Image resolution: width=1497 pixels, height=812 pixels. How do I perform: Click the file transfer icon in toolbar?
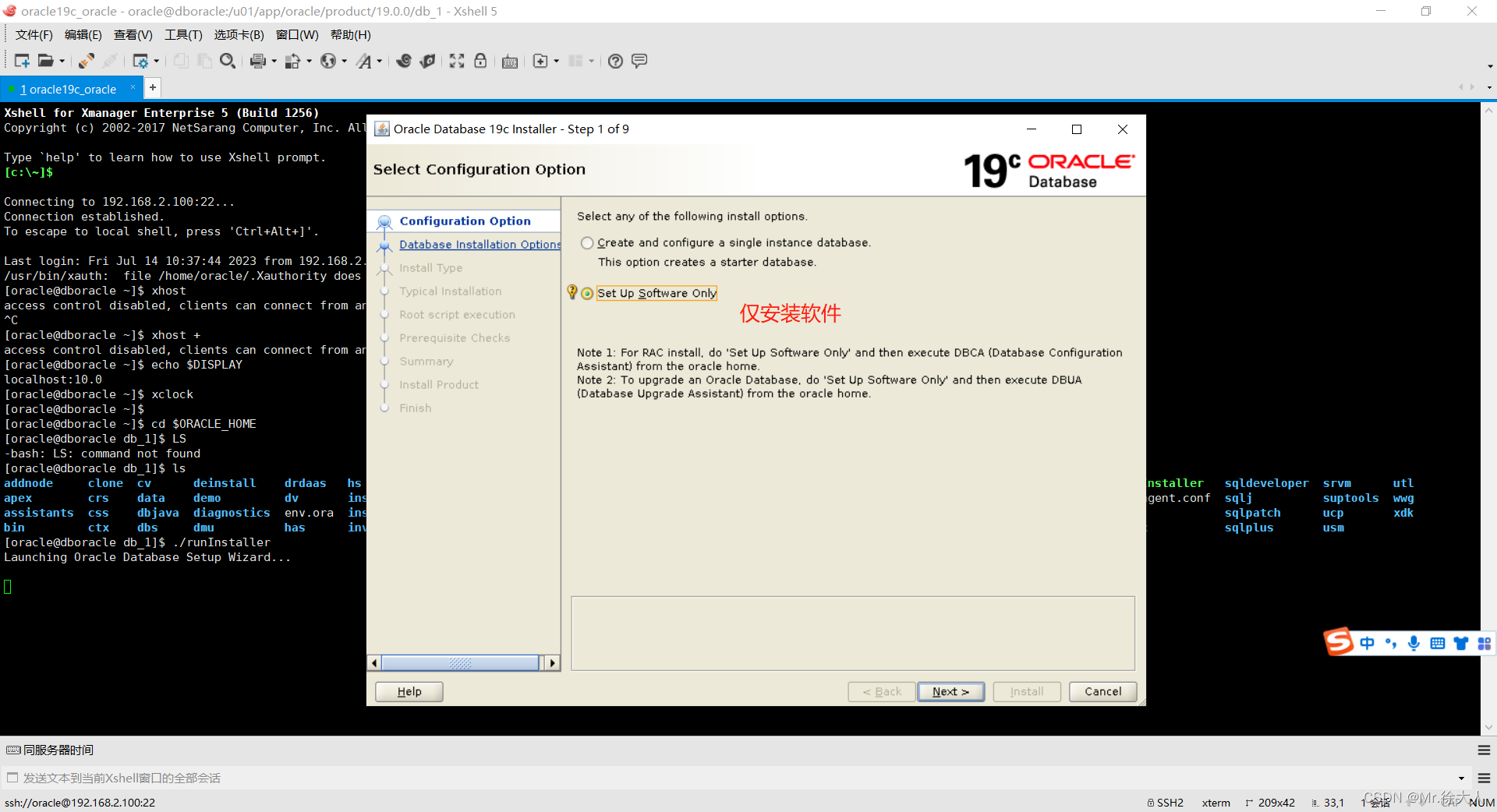pos(292,61)
